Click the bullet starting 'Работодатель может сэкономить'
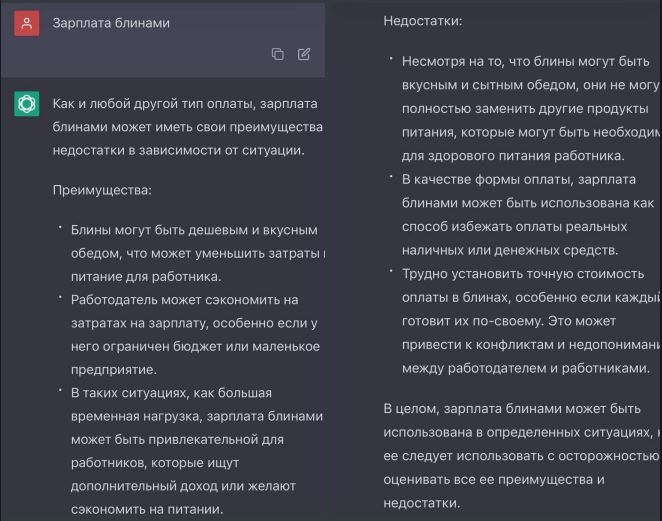 195,334
